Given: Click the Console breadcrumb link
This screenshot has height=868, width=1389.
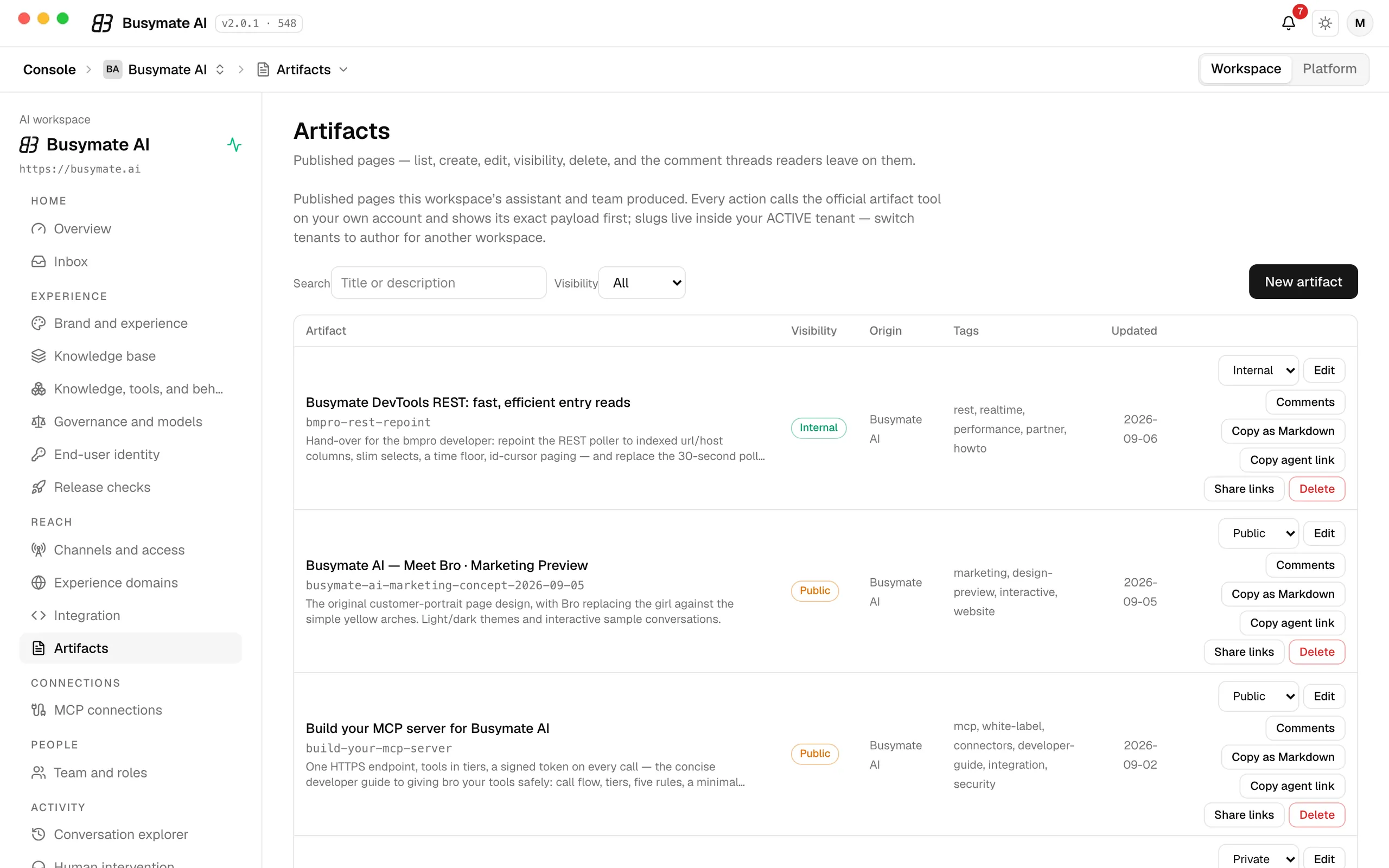Looking at the screenshot, I should (x=49, y=69).
